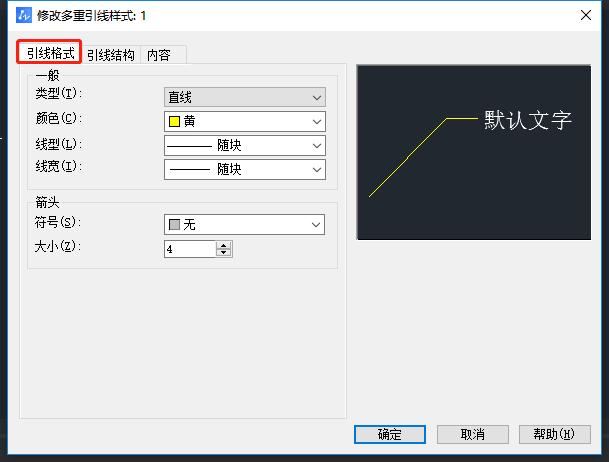Click the 线宽(I) label
This screenshot has width=609, height=462.
[59, 166]
